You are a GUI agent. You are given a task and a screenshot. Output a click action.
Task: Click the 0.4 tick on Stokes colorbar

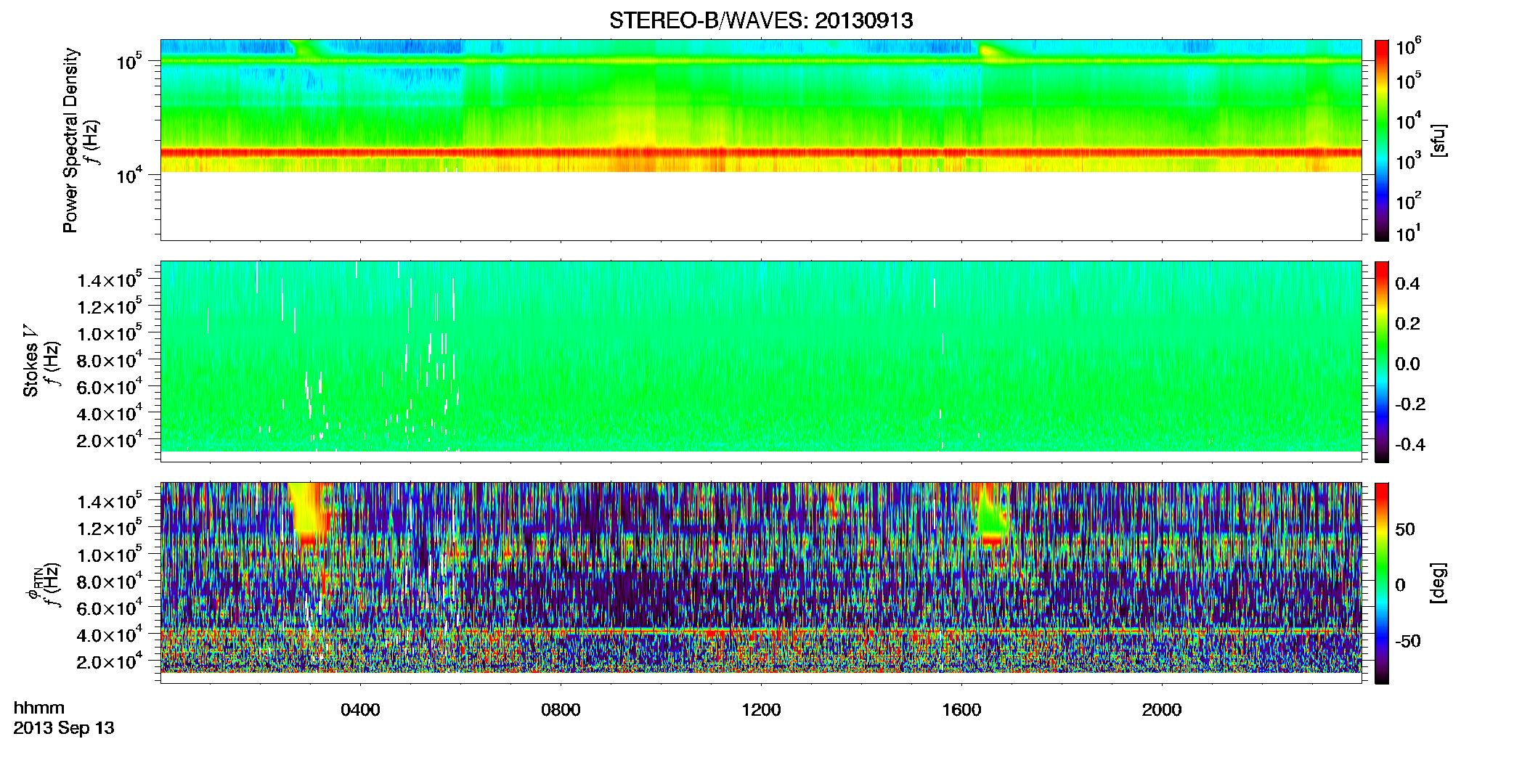pyautogui.click(x=1407, y=284)
